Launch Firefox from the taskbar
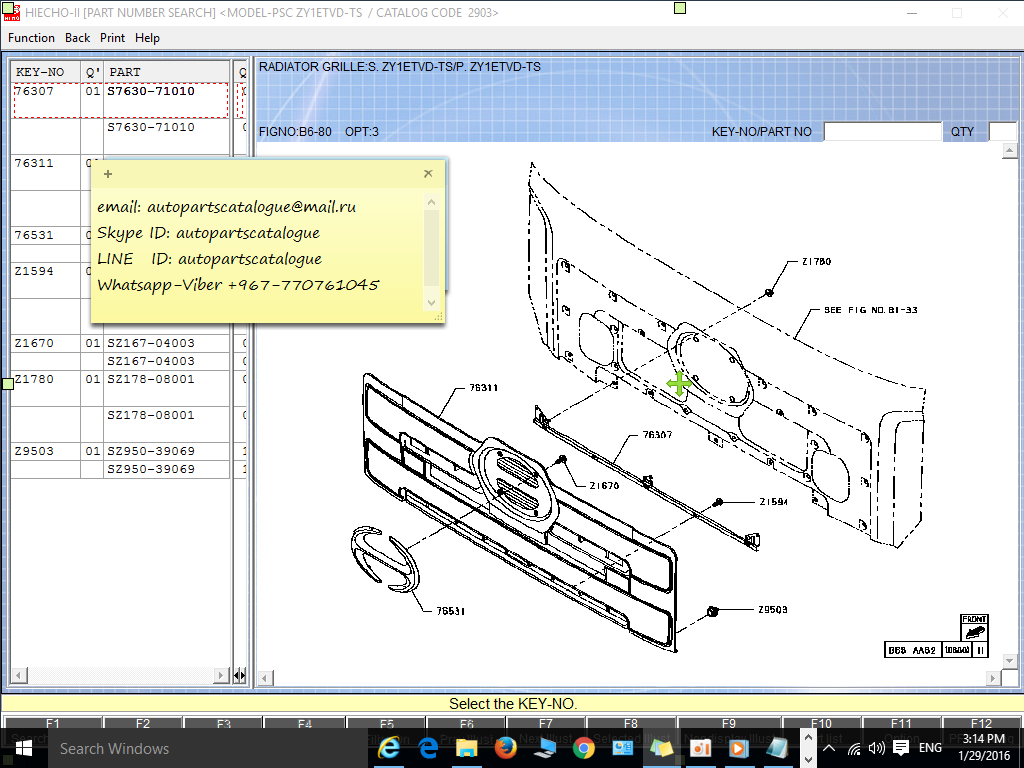1024x768 pixels. 505,748
